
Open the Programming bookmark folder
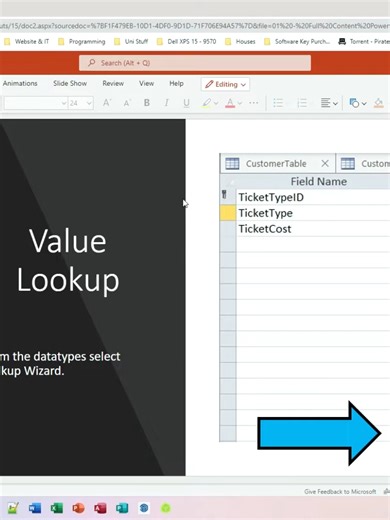point(82,42)
